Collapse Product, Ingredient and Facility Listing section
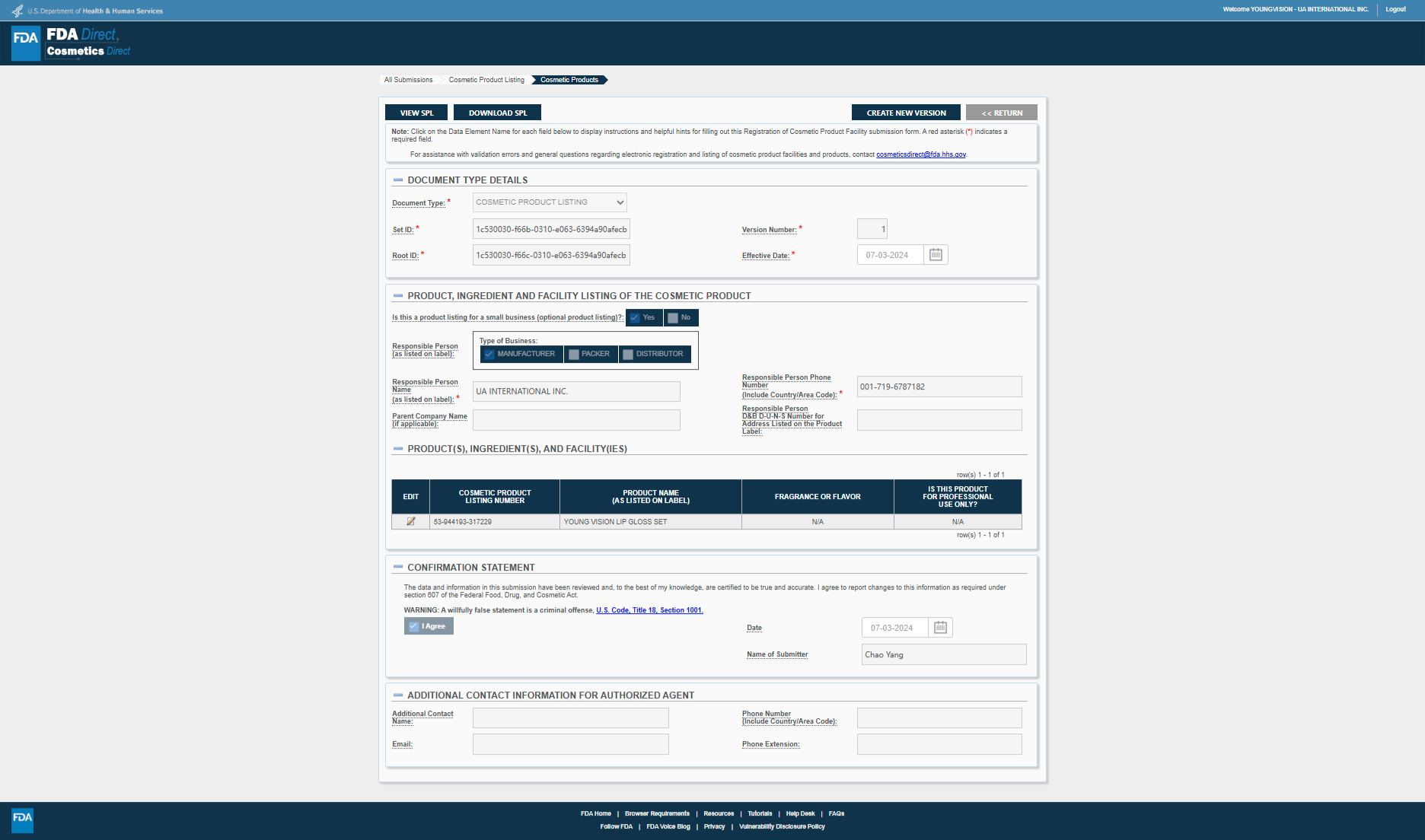 point(397,296)
